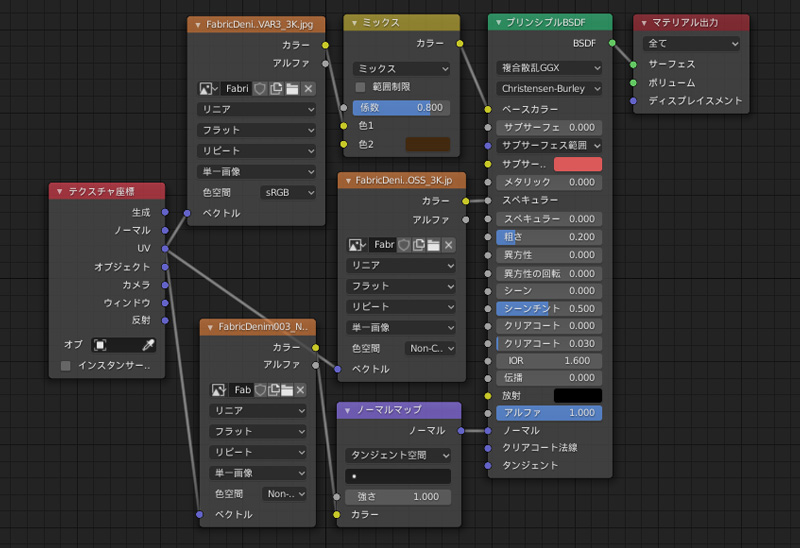Unlink image with X on VAR3_3K.jpg node

coord(308,88)
